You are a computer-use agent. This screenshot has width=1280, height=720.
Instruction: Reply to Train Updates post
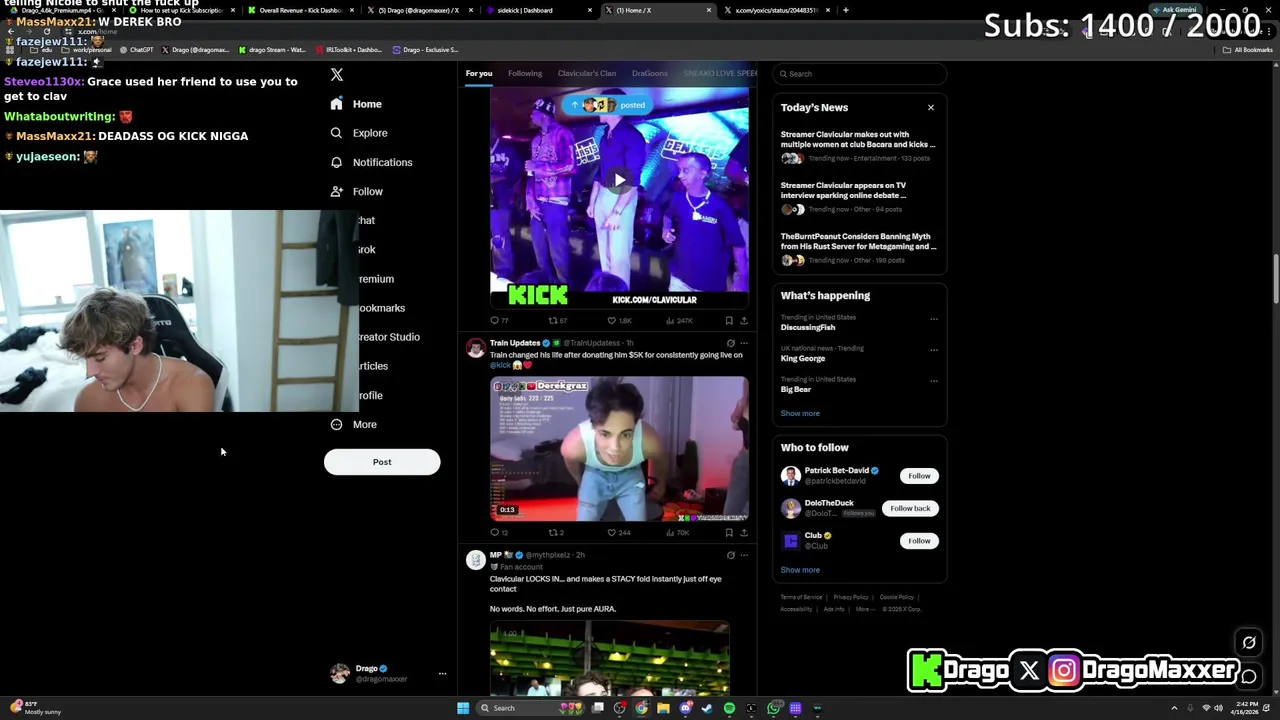click(x=498, y=532)
